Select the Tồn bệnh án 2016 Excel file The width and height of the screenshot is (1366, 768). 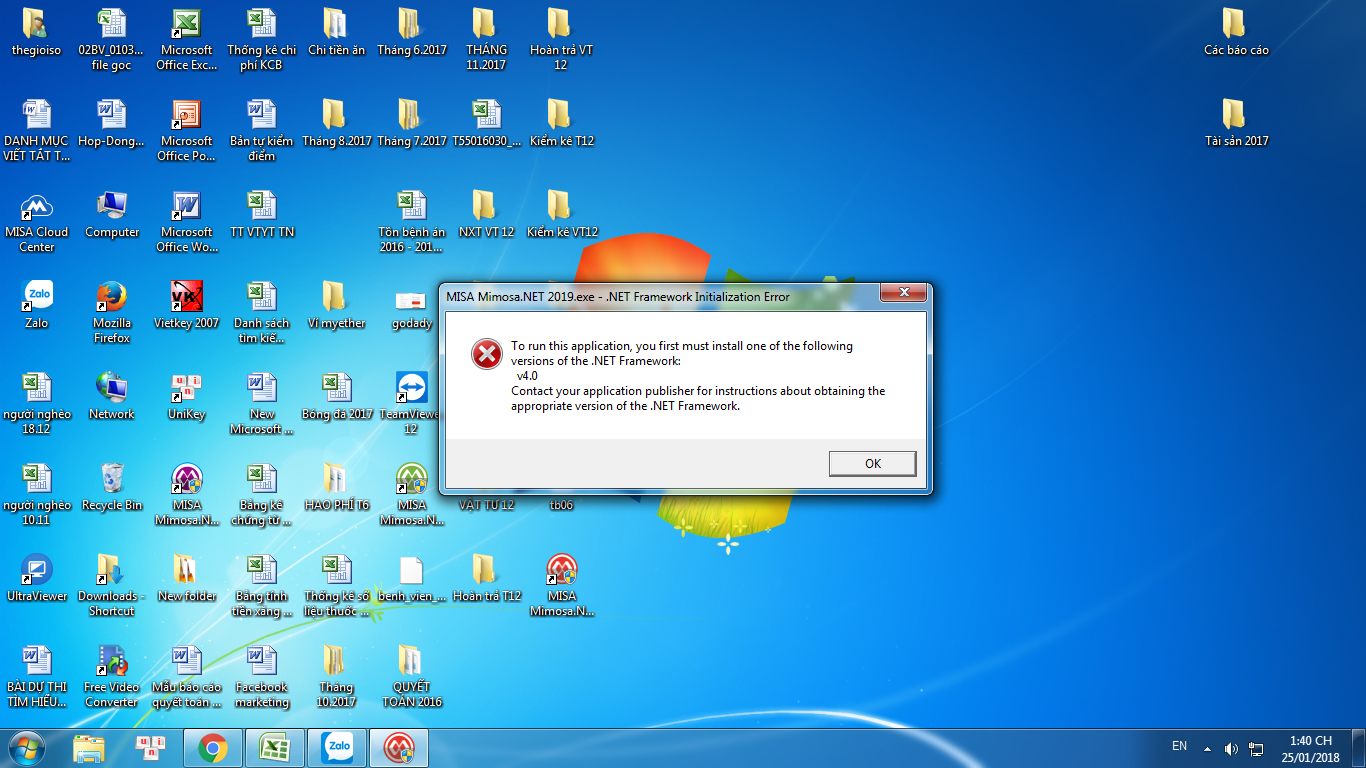pos(411,222)
